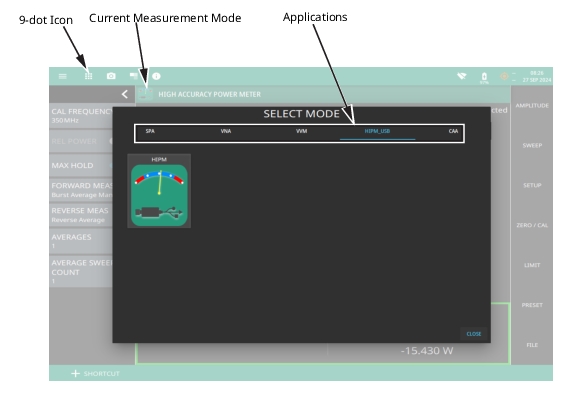The image size is (563, 394).
Task: Select the VVM mode tab
Action: [302, 131]
